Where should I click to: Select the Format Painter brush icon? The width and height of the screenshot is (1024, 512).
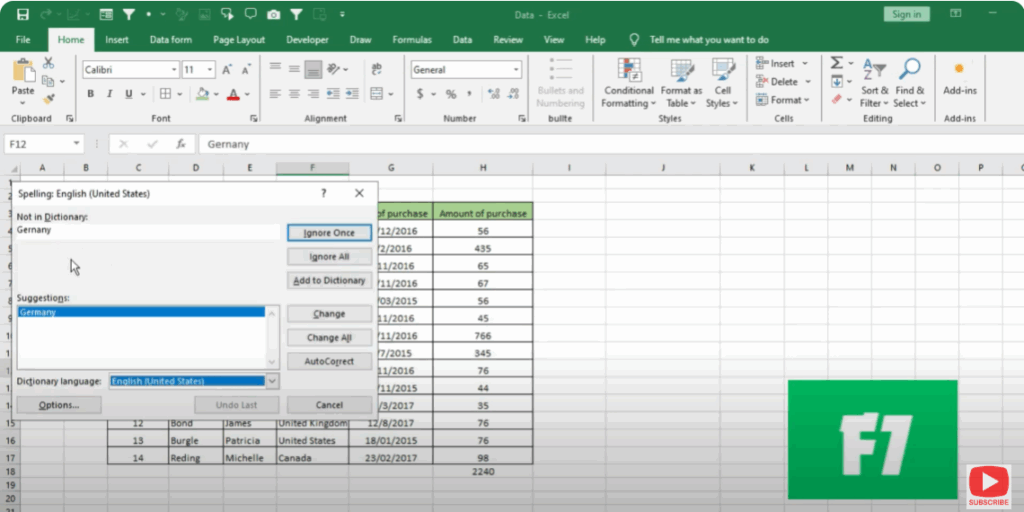(x=47, y=99)
